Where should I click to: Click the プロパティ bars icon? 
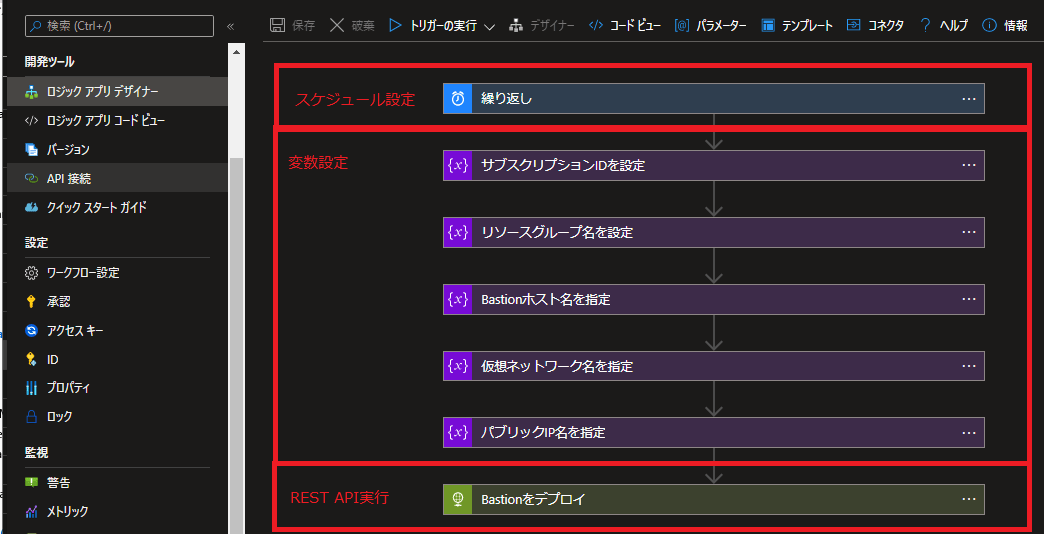31,388
